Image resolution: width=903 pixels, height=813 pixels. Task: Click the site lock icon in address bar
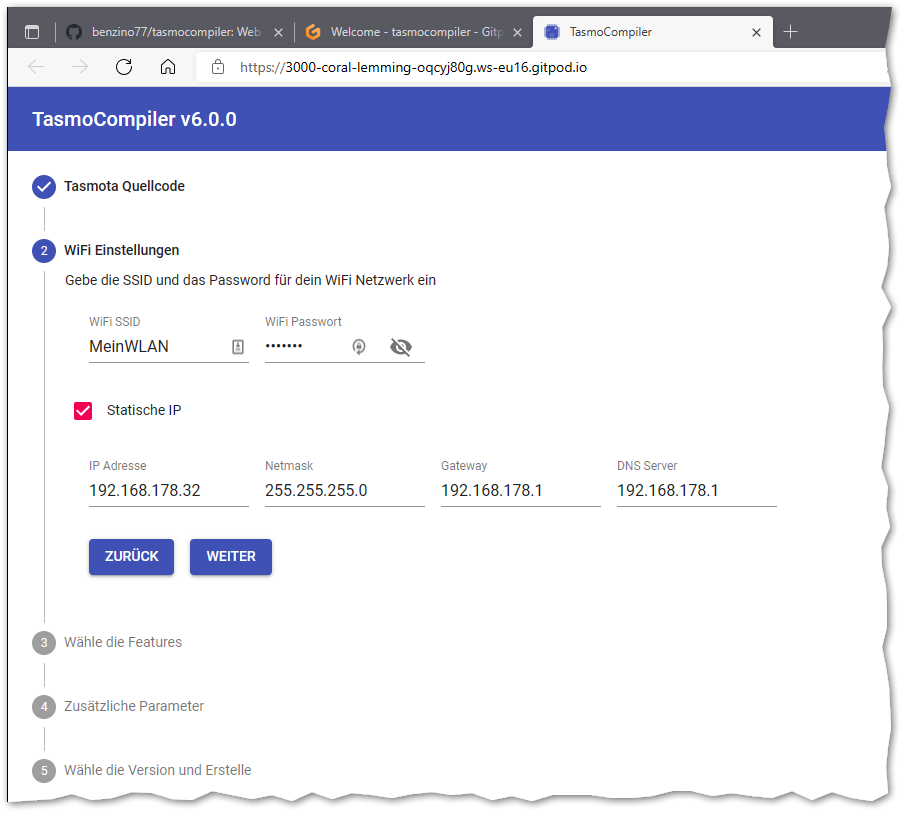(x=217, y=67)
